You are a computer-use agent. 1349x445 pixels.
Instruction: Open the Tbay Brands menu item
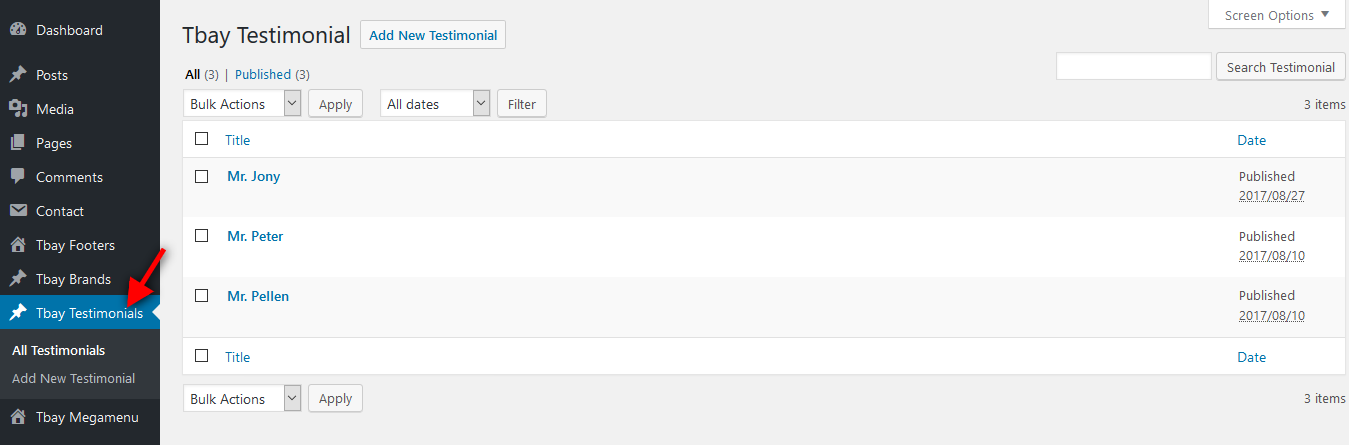click(x=73, y=279)
